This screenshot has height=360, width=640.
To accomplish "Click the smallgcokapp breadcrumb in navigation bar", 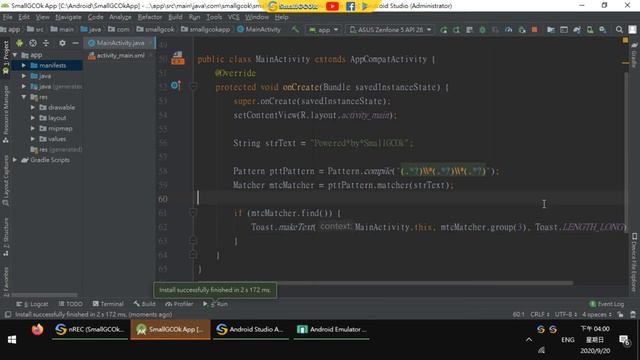I will pos(205,29).
